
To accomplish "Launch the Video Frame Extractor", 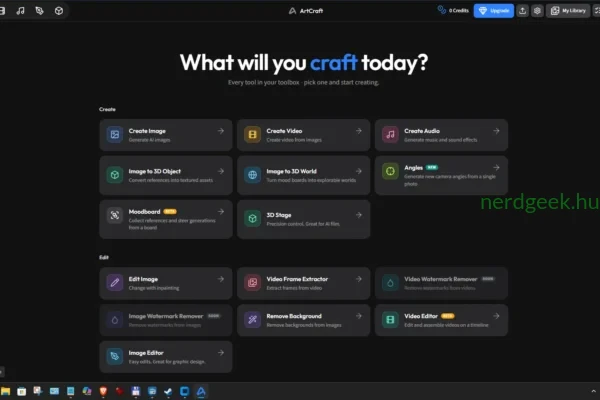I will 303,283.
